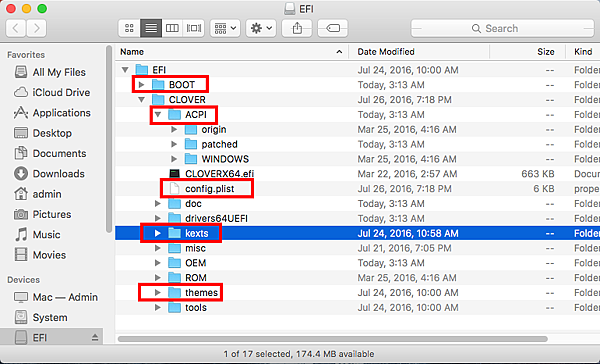Image resolution: width=600 pixels, height=364 pixels.
Task: Expand the tools folder
Action: pyautogui.click(x=158, y=307)
